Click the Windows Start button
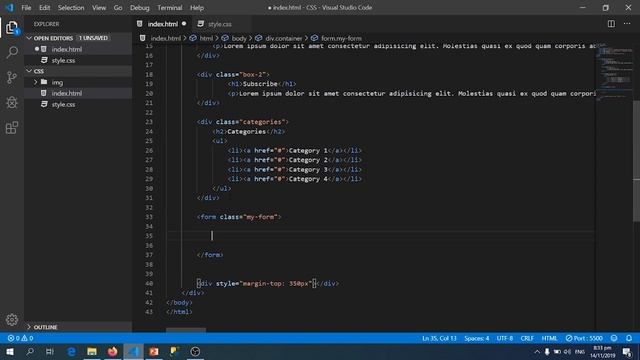Screen dimensions: 640x360 (10, 351)
